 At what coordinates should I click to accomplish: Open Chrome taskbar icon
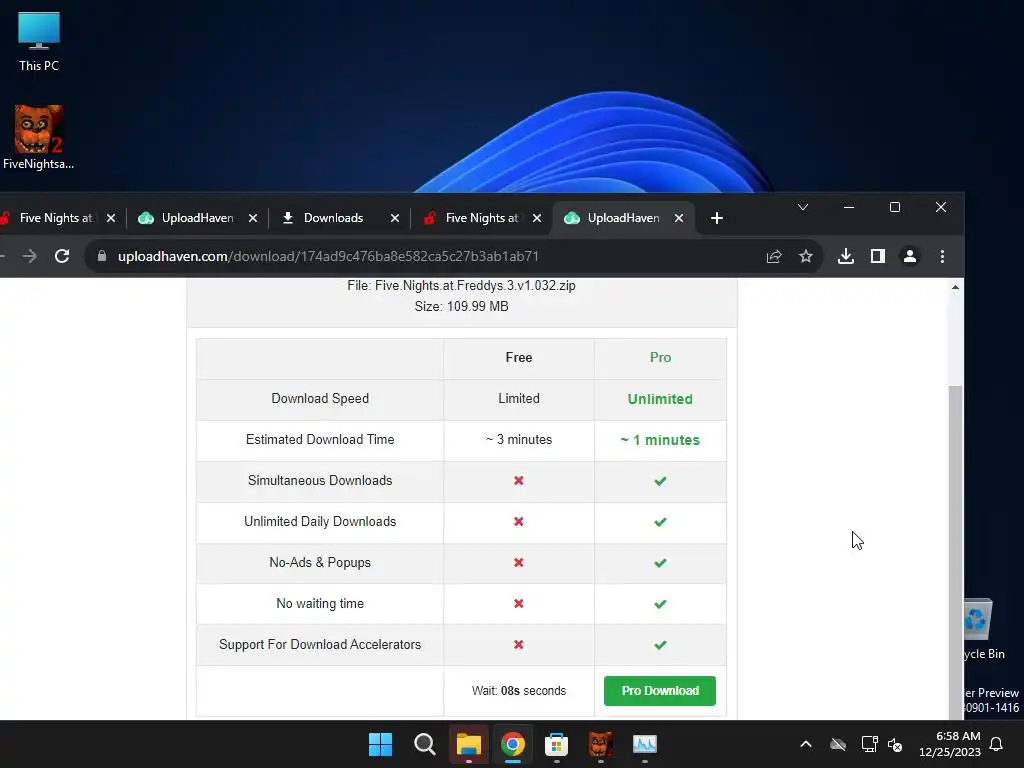click(x=513, y=744)
